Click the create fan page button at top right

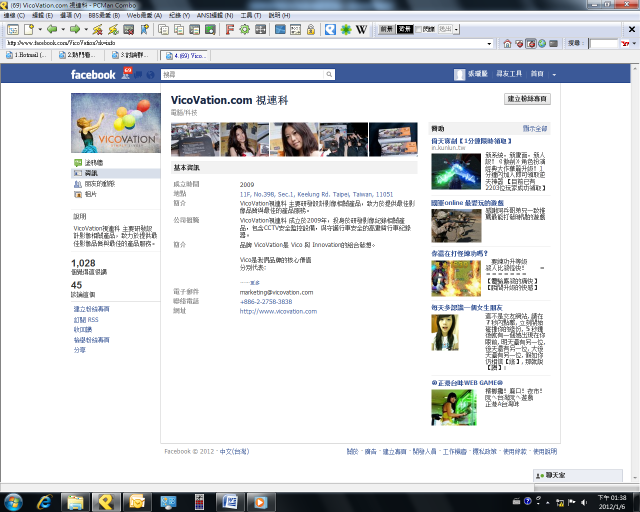pyautogui.click(x=527, y=99)
